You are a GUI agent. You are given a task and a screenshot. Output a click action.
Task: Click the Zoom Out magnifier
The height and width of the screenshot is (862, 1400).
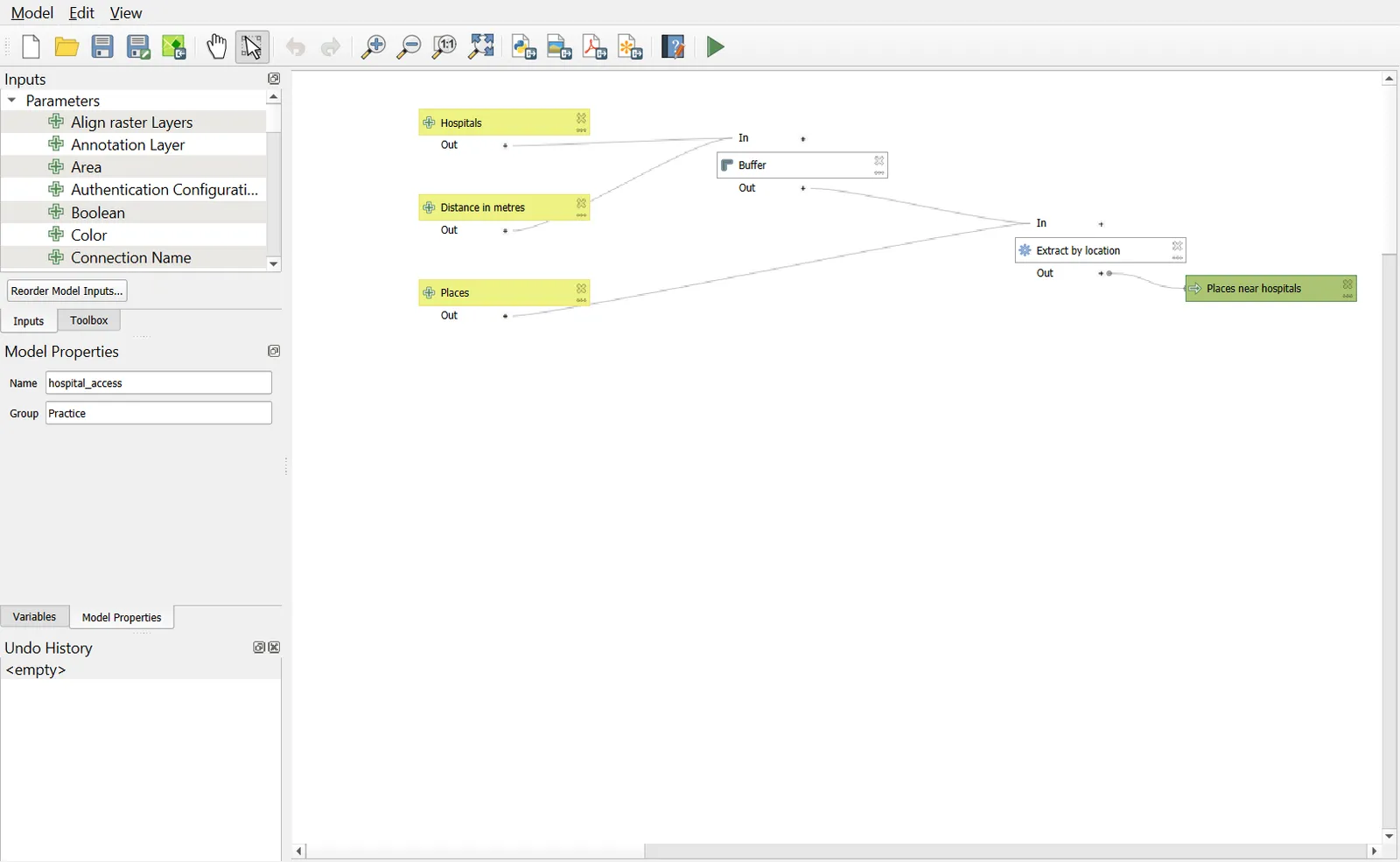[409, 47]
